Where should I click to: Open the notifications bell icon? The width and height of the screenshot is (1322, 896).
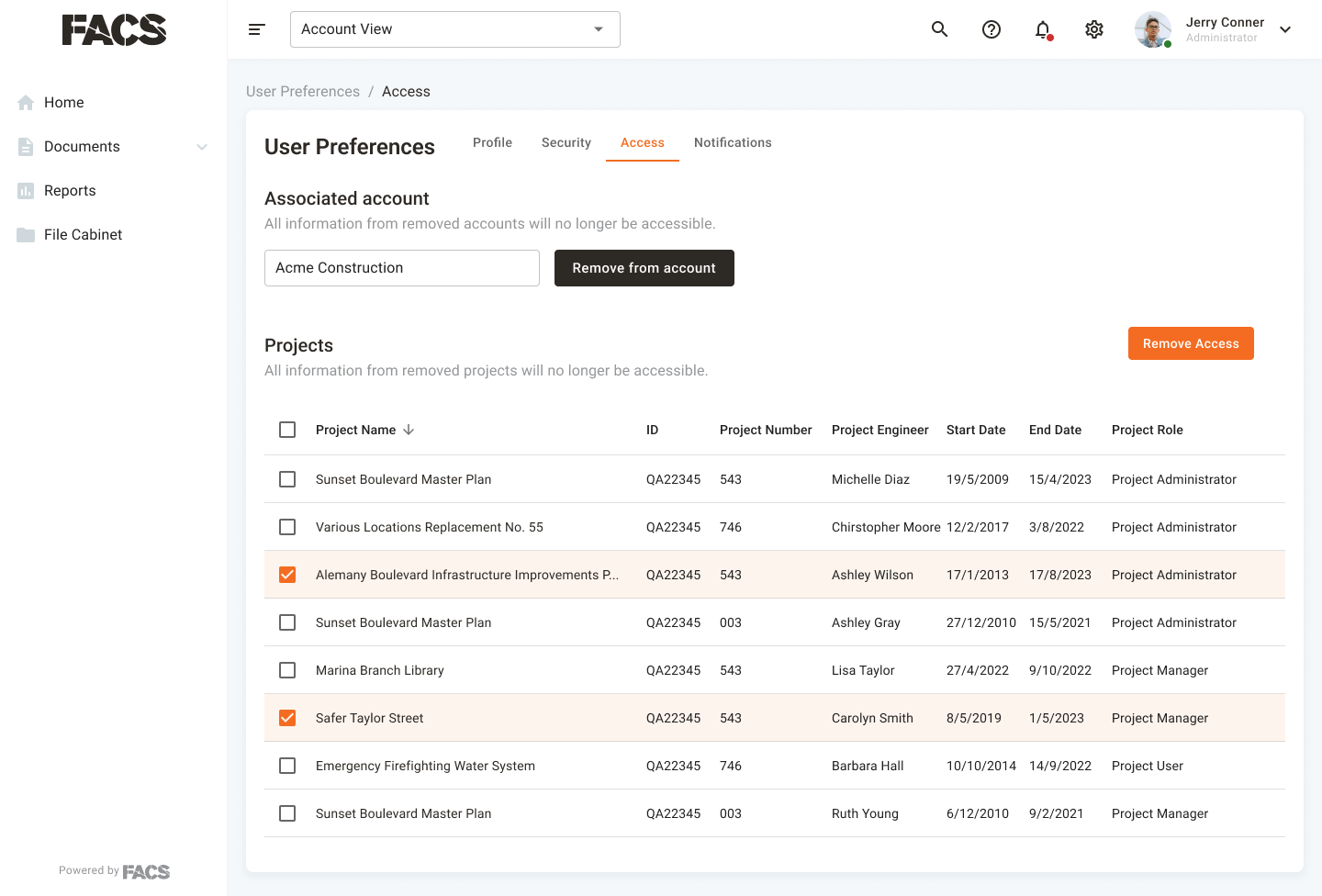pyautogui.click(x=1043, y=29)
